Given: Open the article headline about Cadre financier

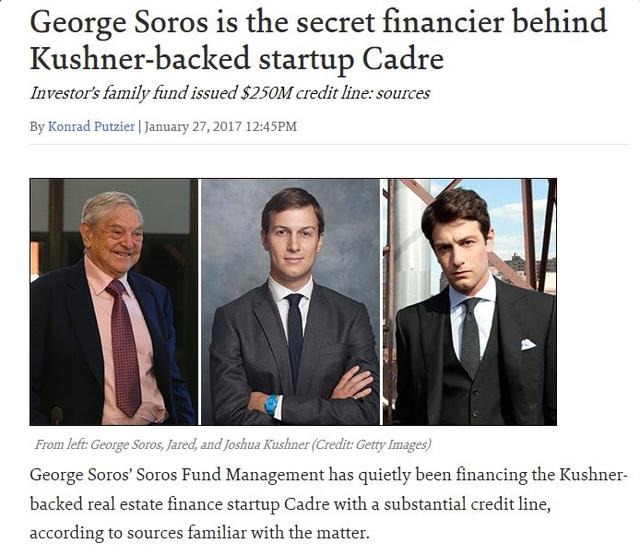Looking at the screenshot, I should coord(318,39).
